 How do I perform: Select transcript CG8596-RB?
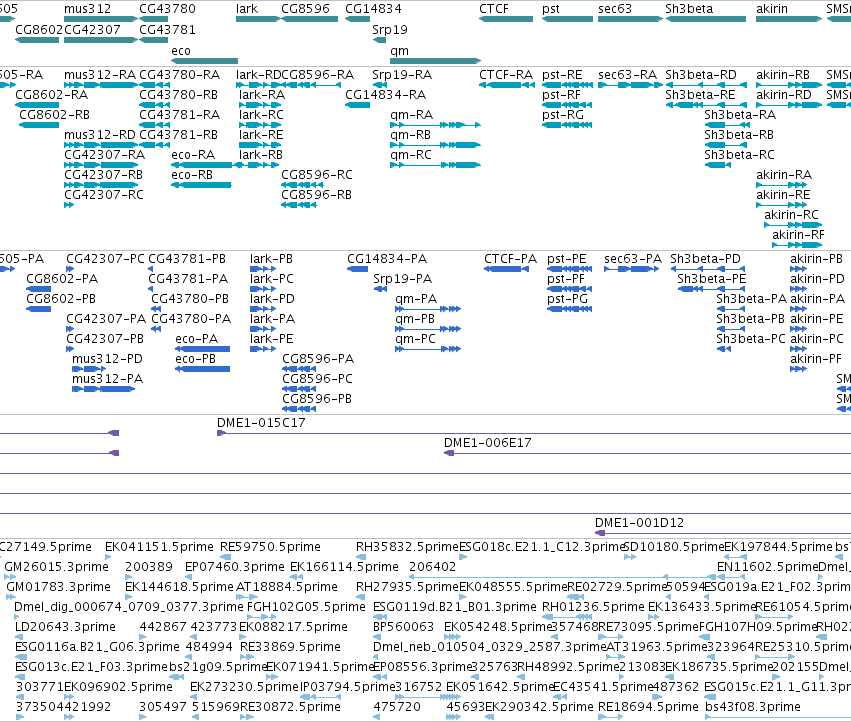coord(316,195)
